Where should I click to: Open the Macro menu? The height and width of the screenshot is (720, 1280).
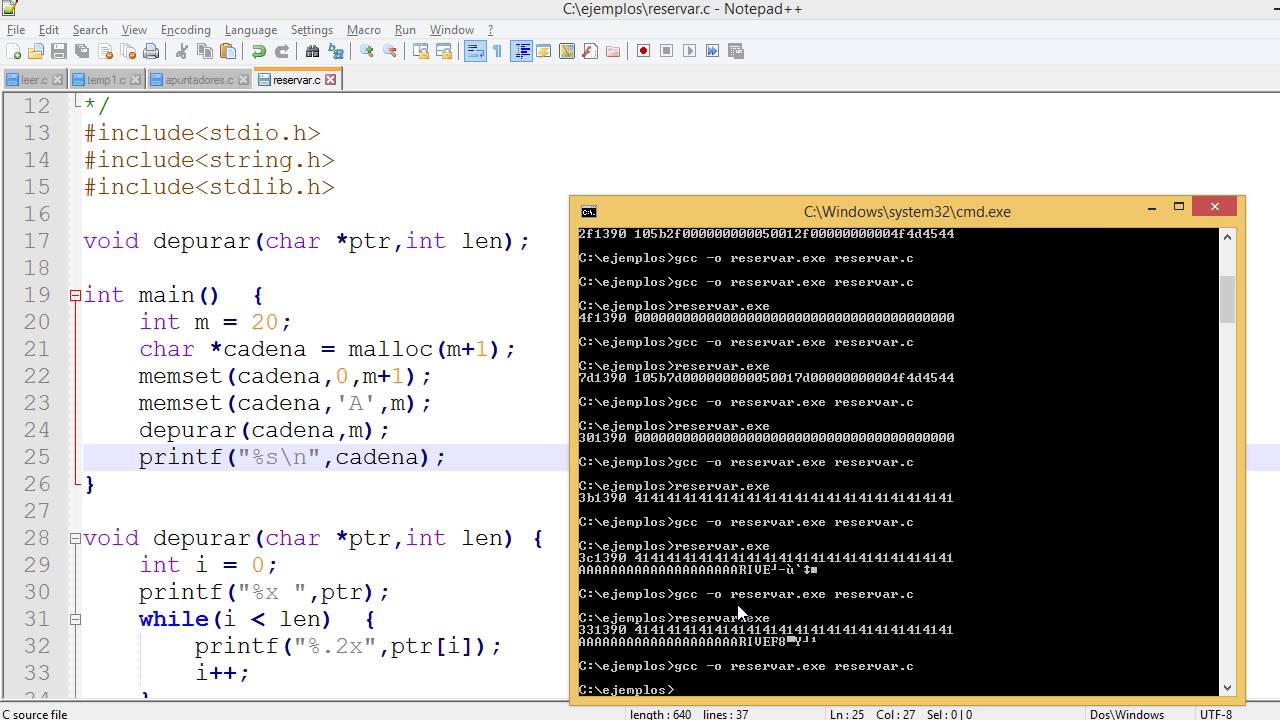[364, 29]
